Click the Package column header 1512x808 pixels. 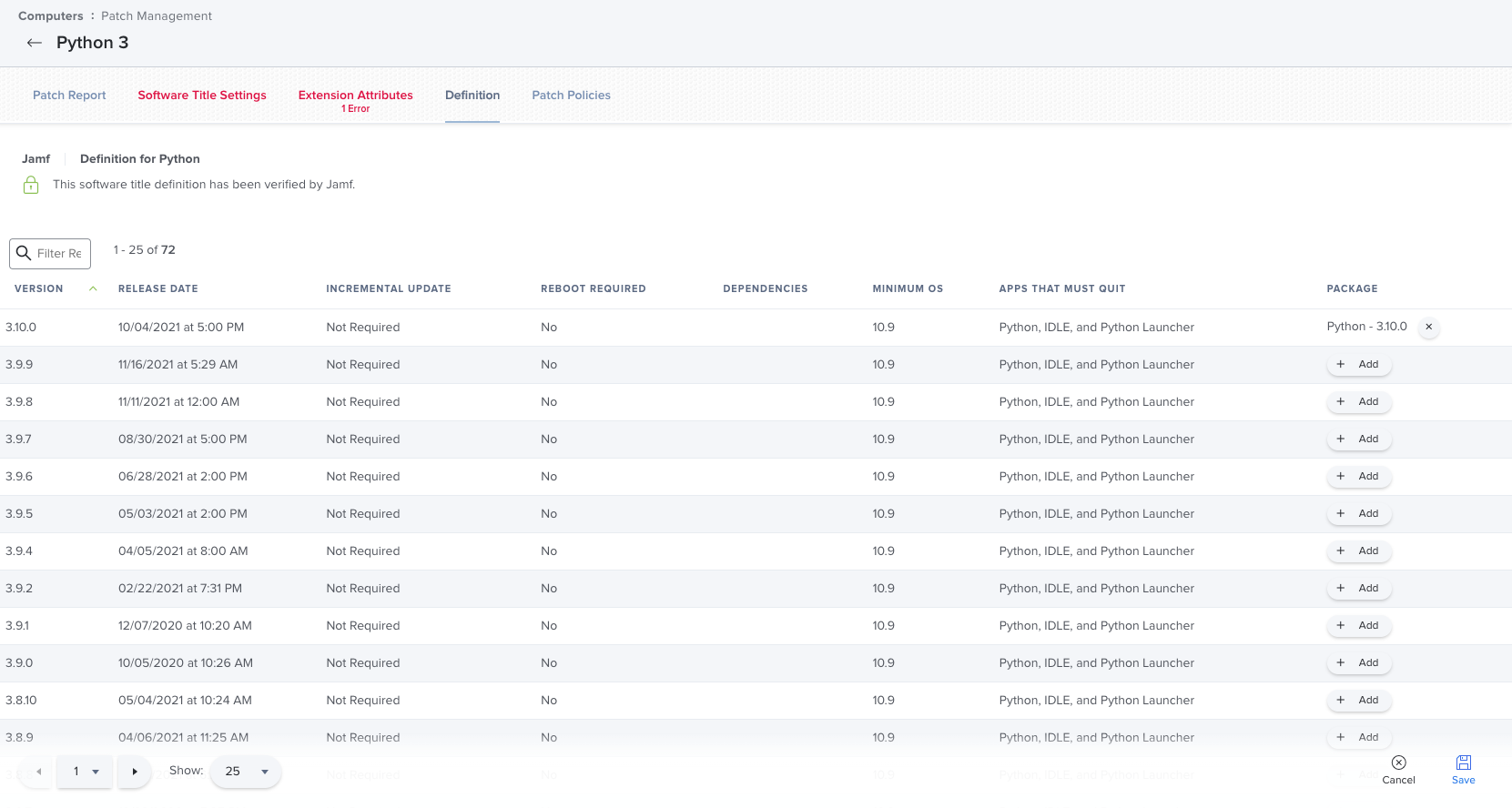(1352, 288)
